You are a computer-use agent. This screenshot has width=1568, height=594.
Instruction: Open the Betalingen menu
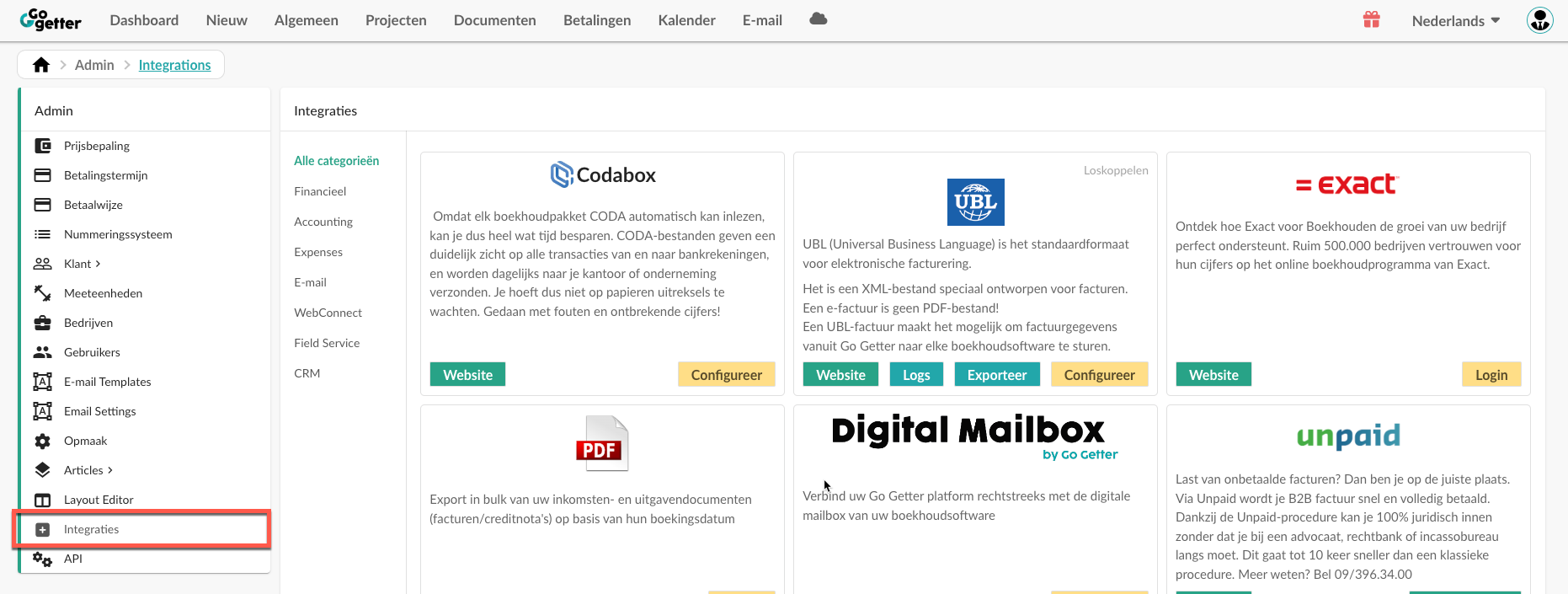pyautogui.click(x=597, y=20)
